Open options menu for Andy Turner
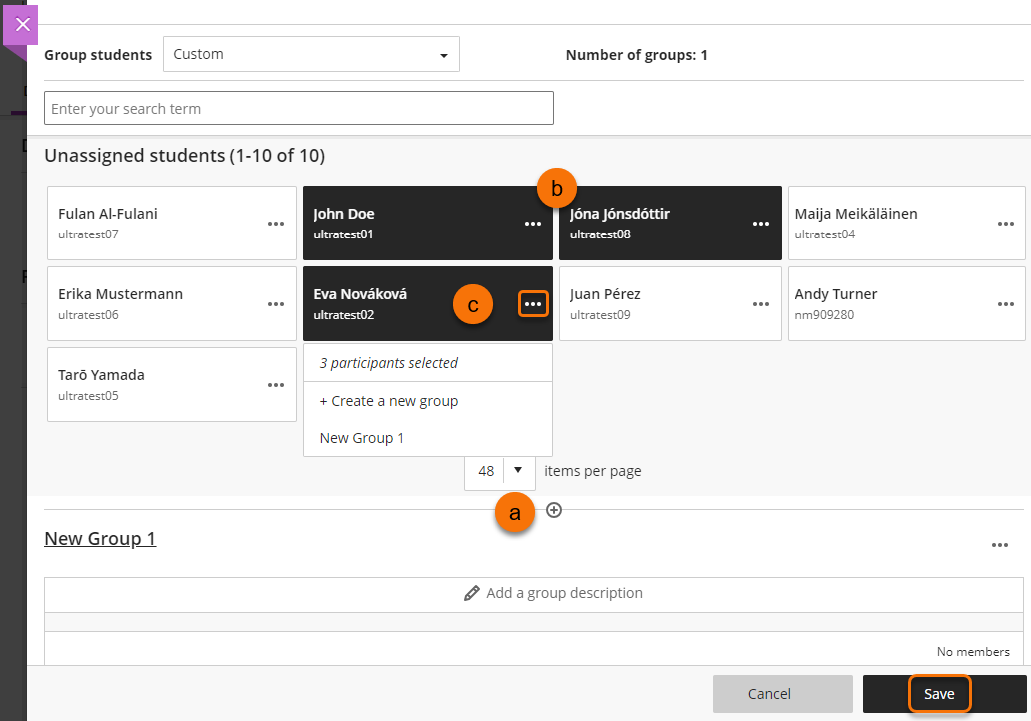 tap(1006, 304)
